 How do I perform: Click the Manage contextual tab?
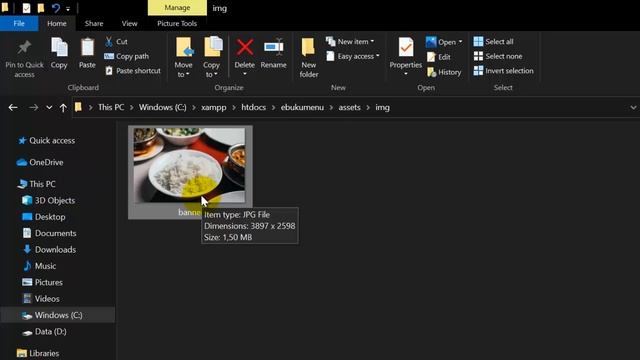(x=177, y=8)
